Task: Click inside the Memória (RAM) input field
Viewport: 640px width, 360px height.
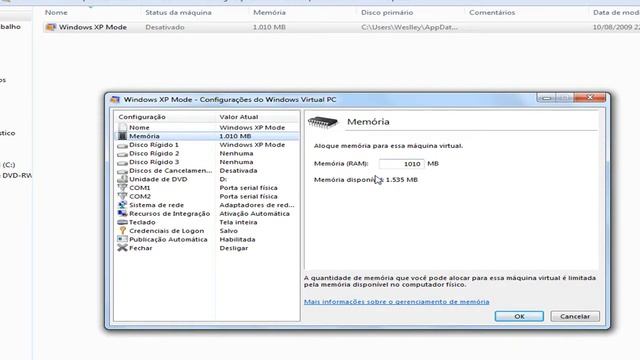Action: 401,164
